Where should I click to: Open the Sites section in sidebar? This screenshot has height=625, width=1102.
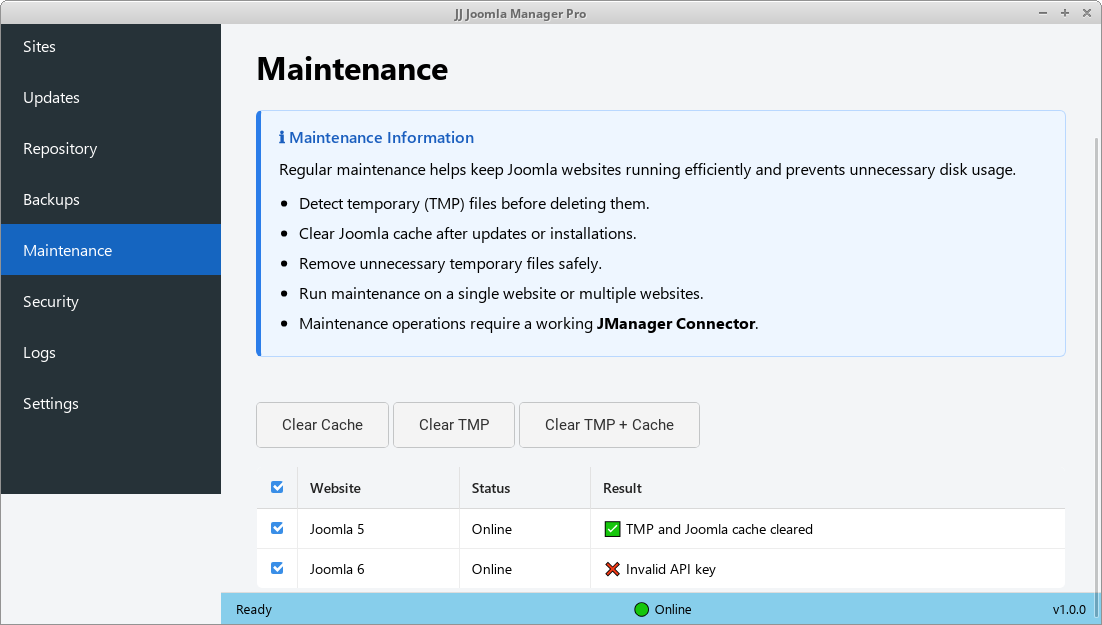point(111,46)
